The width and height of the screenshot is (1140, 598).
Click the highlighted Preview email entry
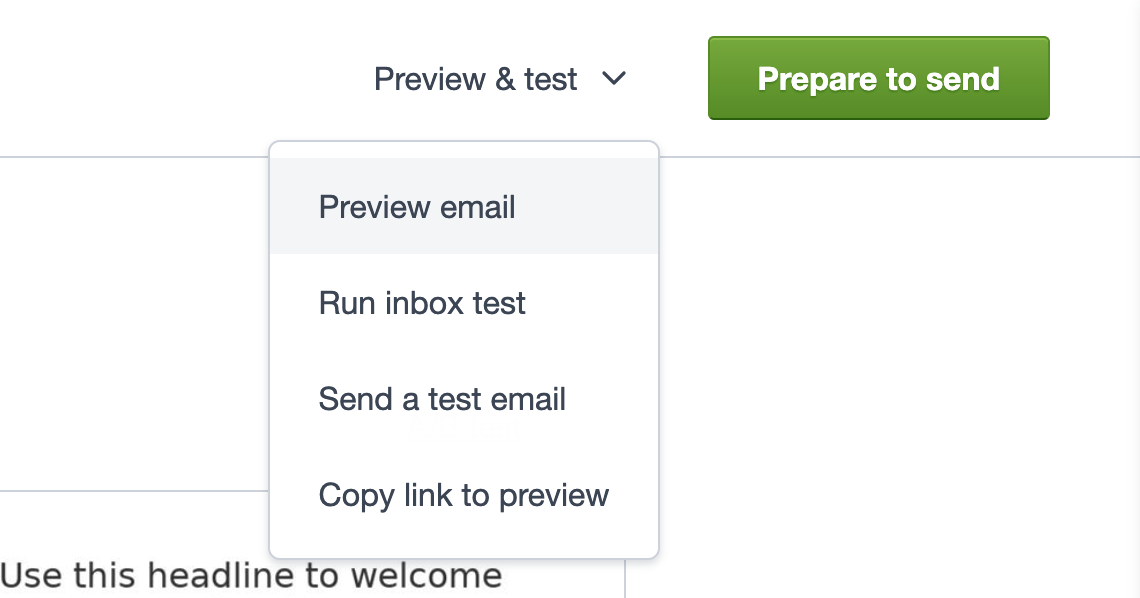pyautogui.click(x=416, y=207)
